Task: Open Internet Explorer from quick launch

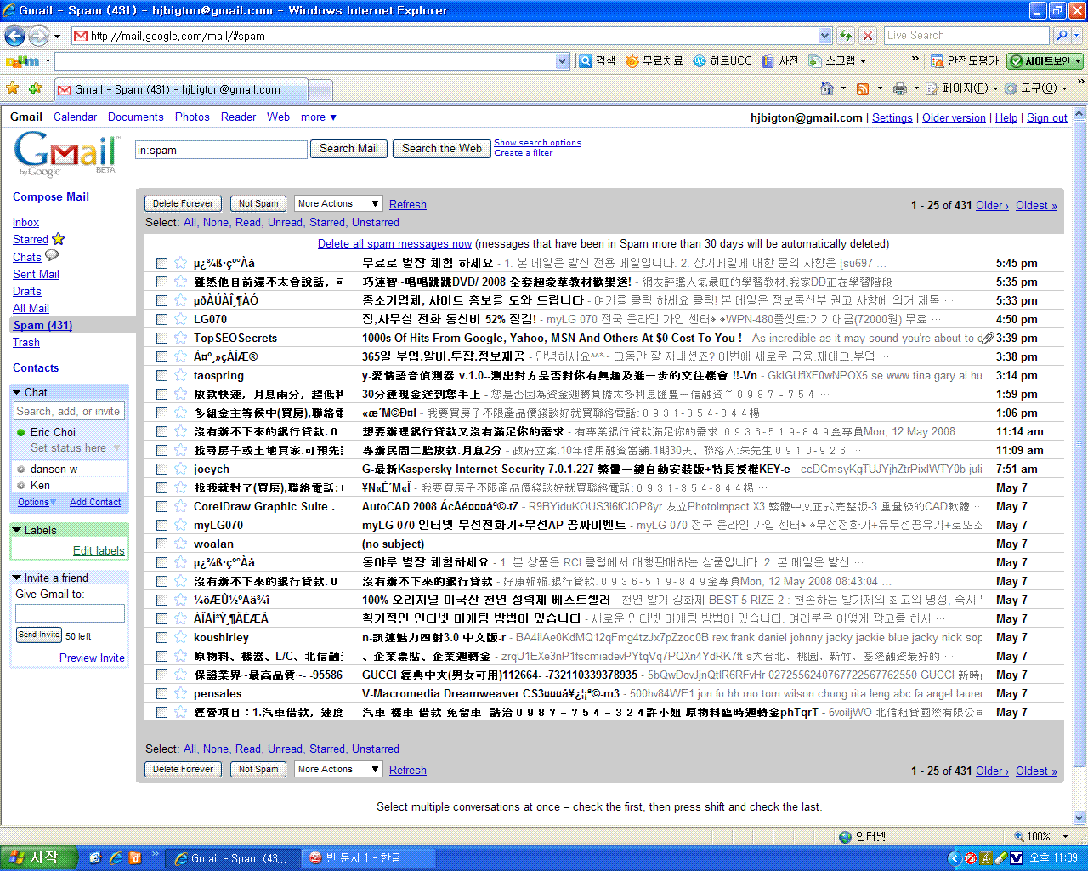Action: (115, 858)
